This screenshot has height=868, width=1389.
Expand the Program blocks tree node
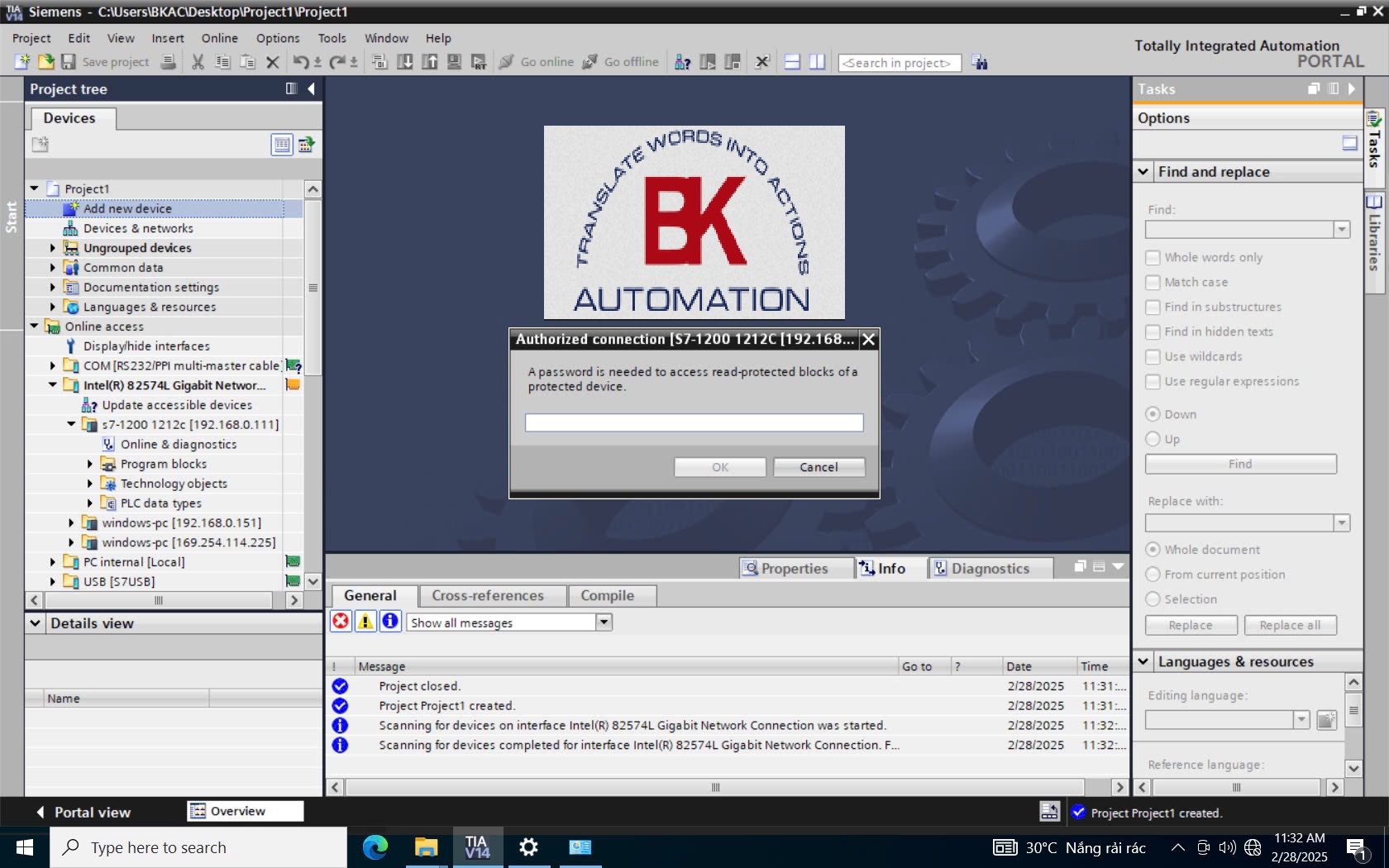(90, 464)
